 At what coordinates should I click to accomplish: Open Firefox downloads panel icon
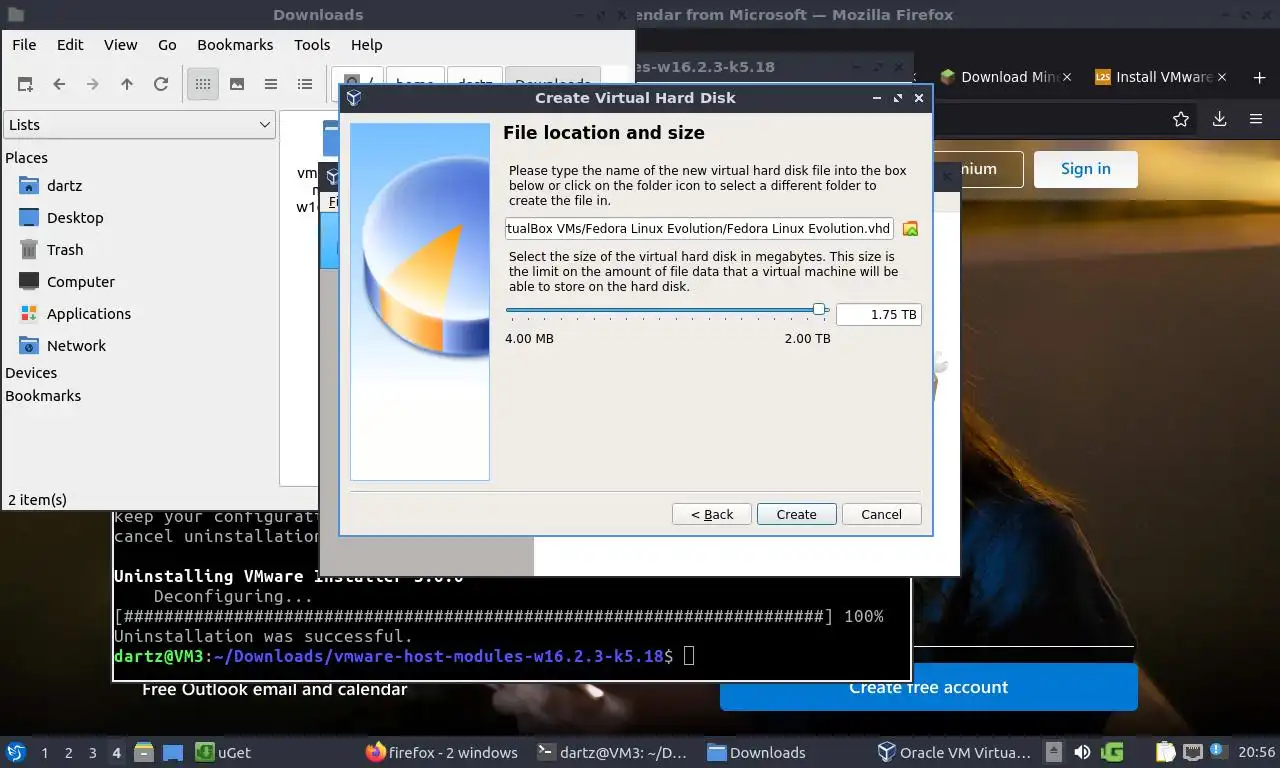click(1219, 119)
